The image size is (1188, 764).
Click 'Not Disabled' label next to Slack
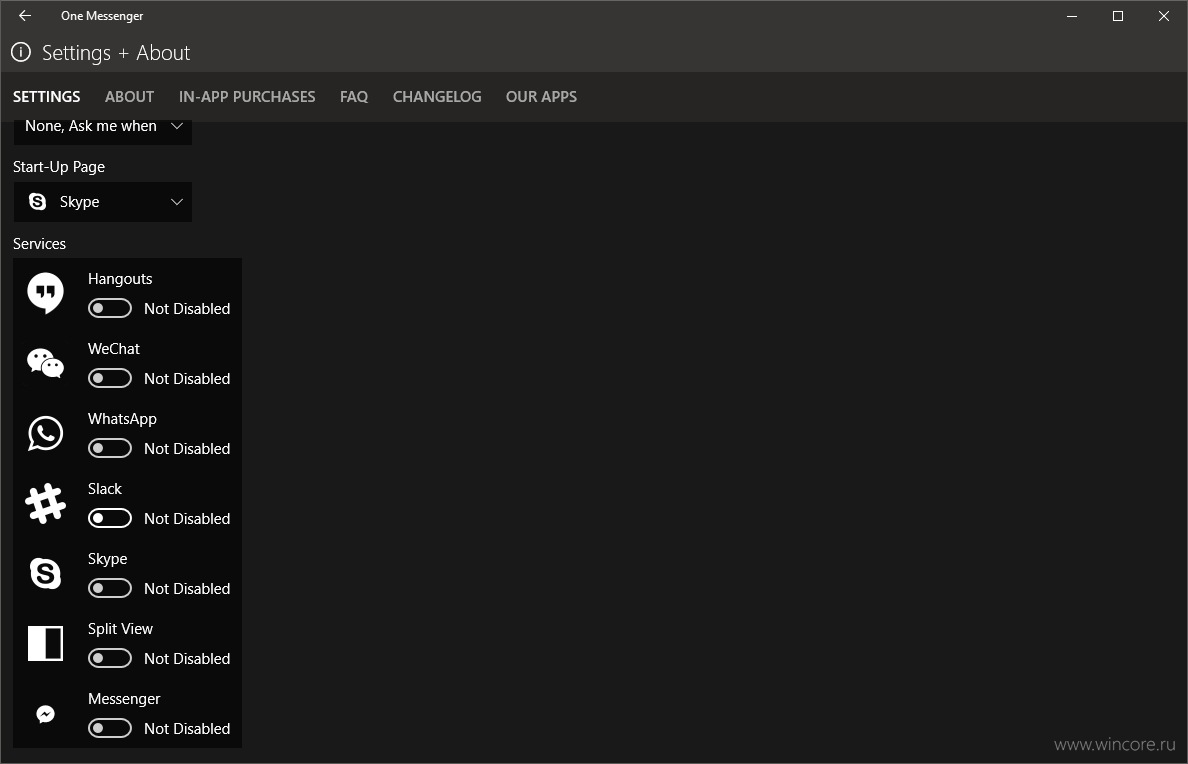pyautogui.click(x=187, y=518)
